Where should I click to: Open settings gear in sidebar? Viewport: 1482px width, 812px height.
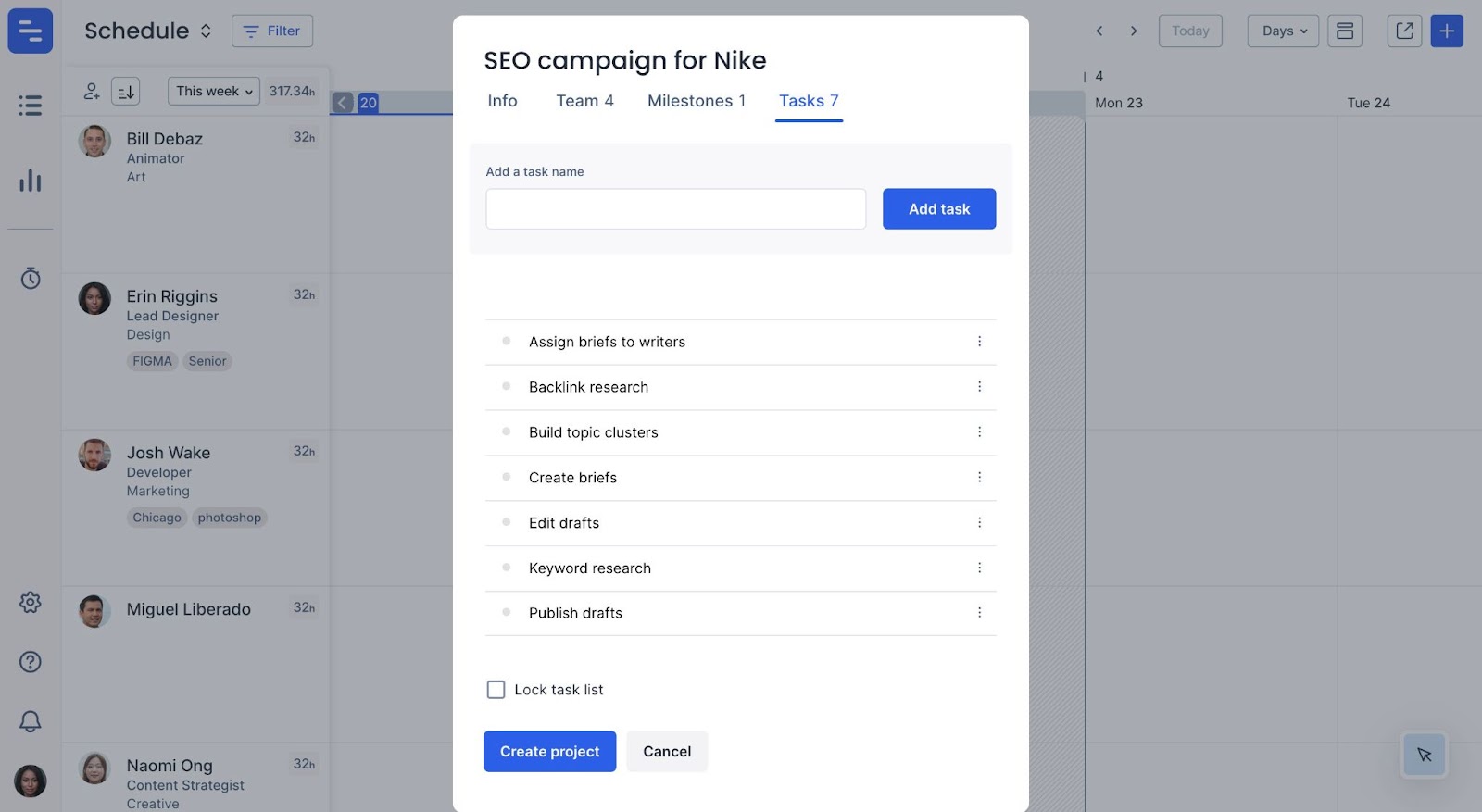[x=31, y=603]
